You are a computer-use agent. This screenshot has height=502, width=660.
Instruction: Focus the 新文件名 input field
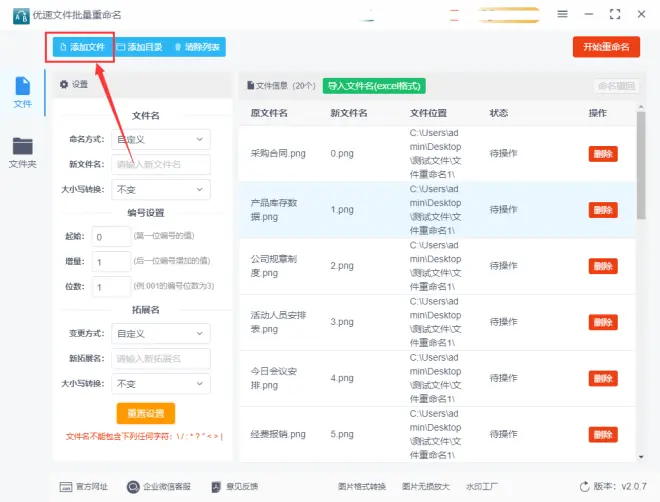coord(161,165)
